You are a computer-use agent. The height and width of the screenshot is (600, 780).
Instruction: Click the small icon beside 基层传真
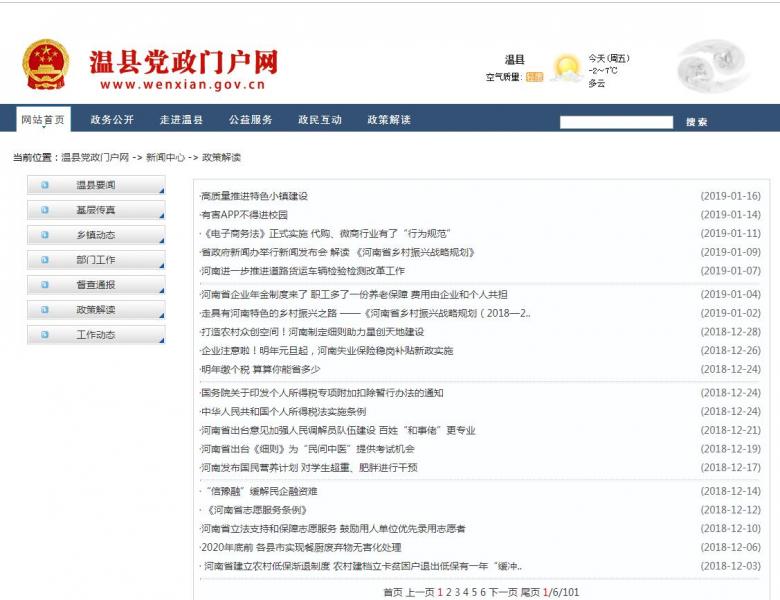[x=45, y=210]
